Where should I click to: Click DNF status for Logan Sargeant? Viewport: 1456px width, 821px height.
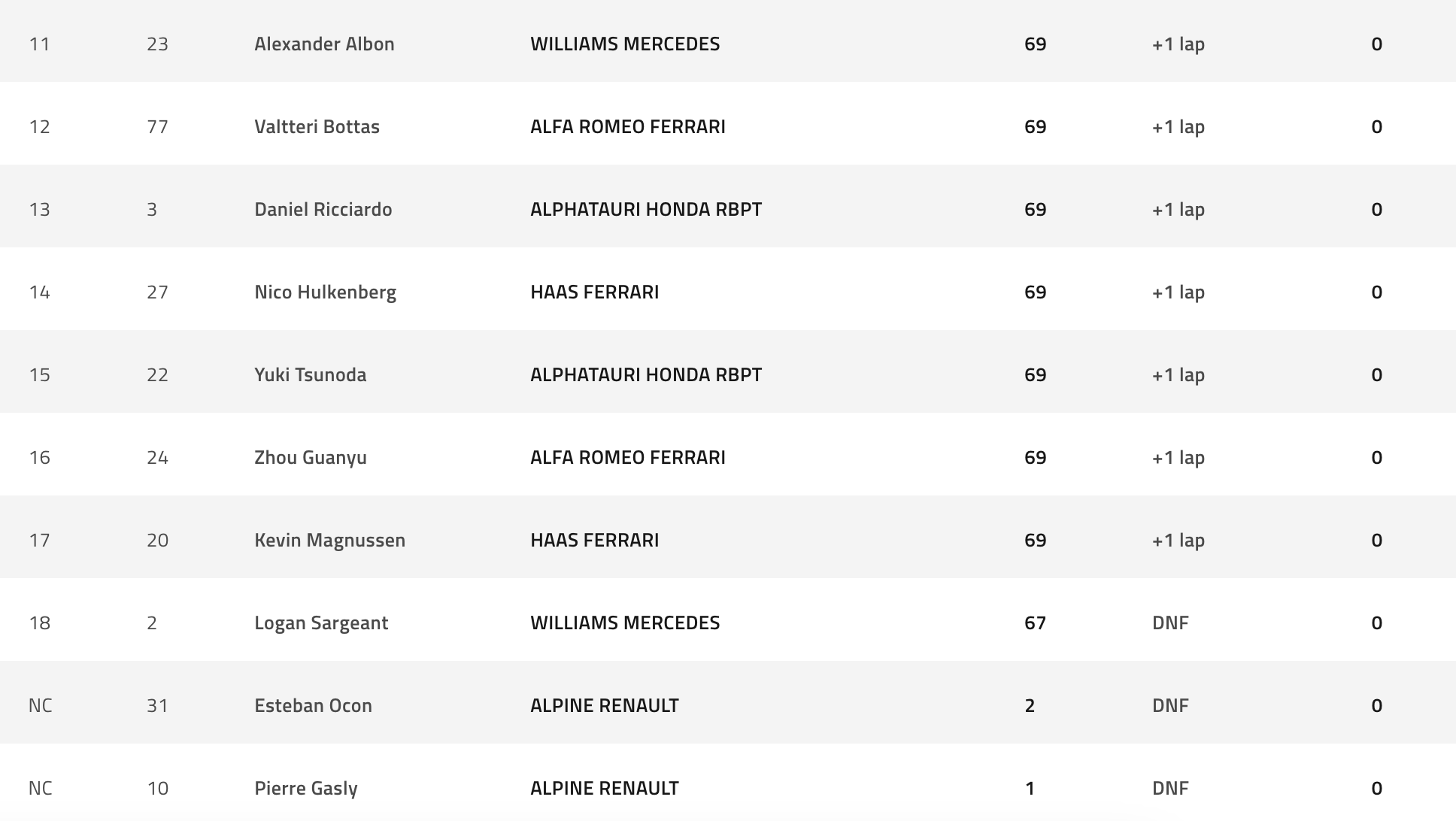coord(1169,623)
